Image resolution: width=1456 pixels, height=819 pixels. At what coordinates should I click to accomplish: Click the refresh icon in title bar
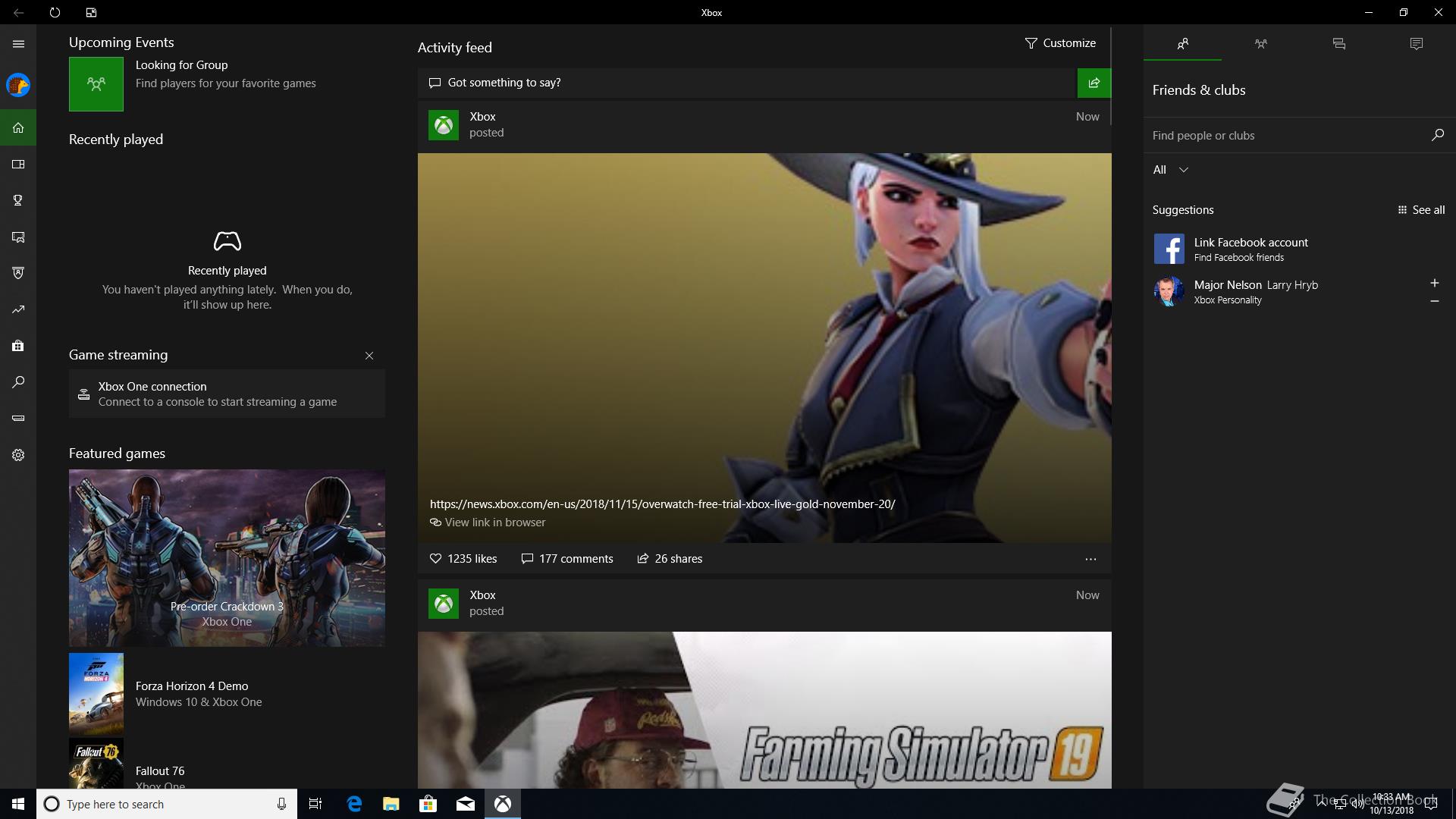55,12
